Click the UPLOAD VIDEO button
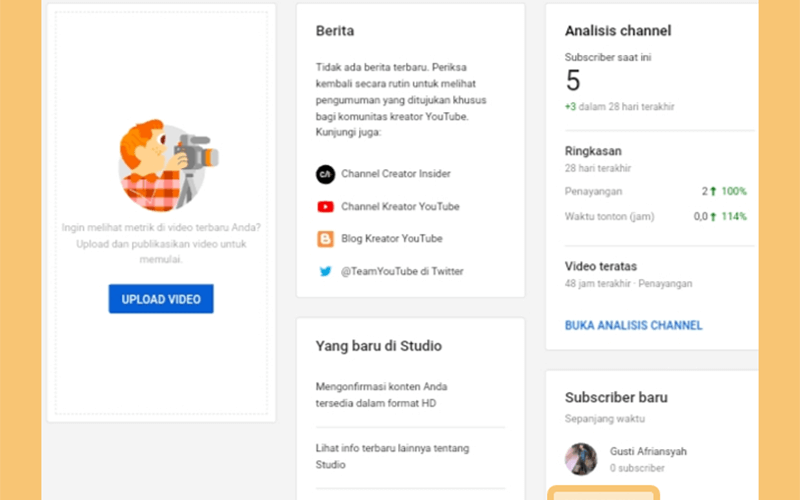 (x=161, y=299)
